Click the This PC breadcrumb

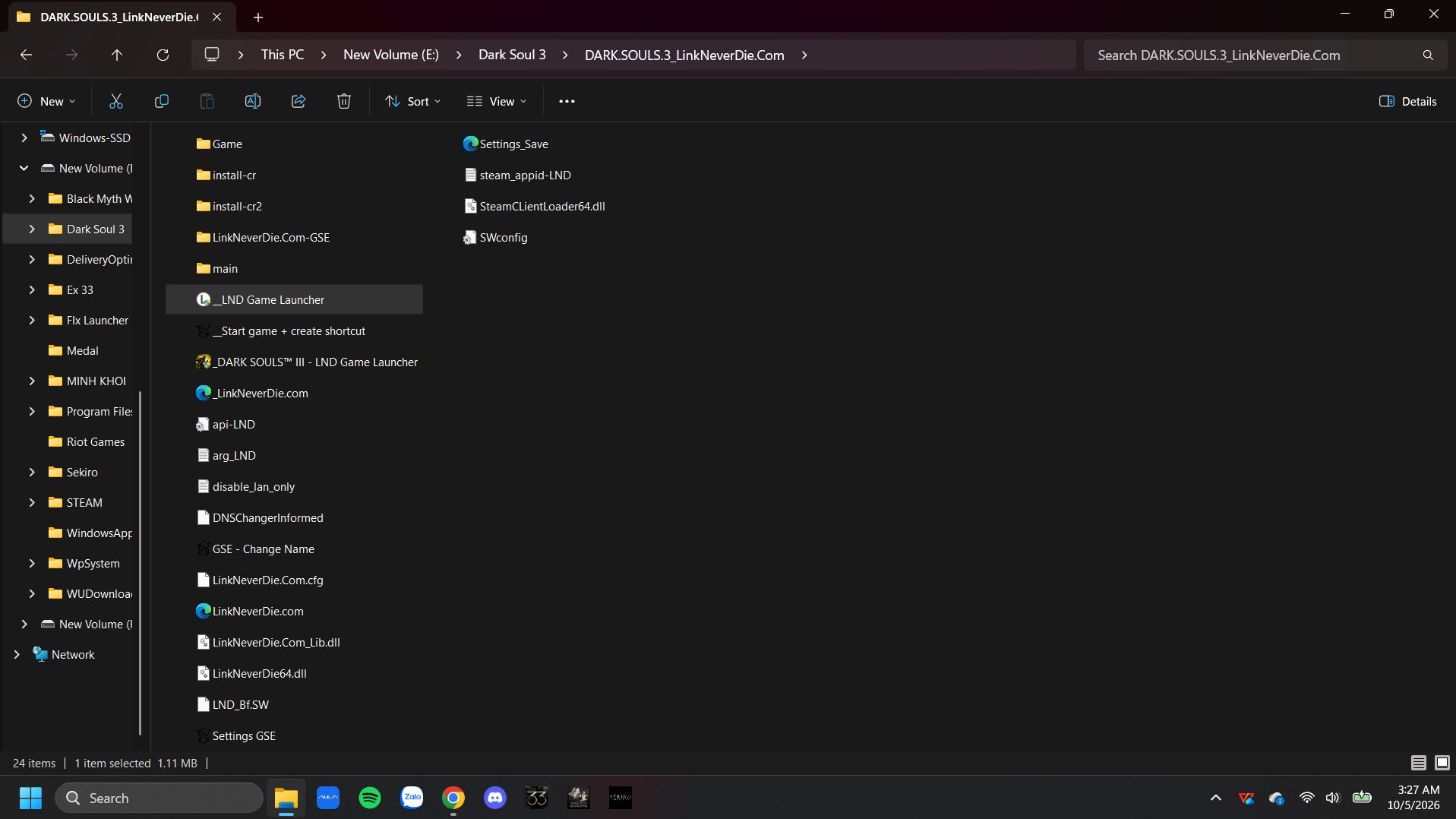[283, 55]
